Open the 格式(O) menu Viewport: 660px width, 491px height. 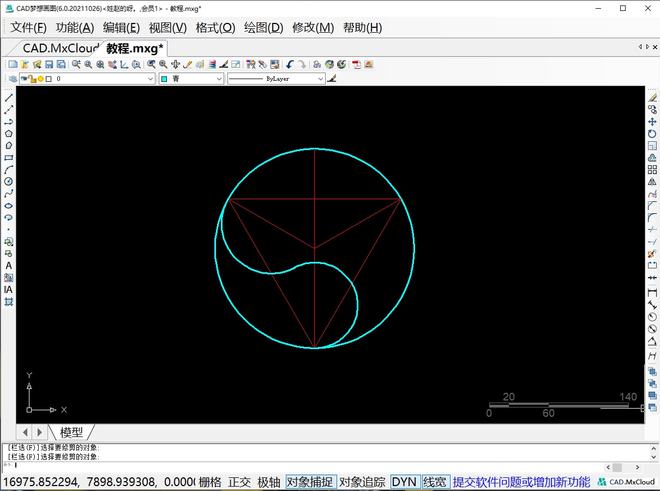216,28
